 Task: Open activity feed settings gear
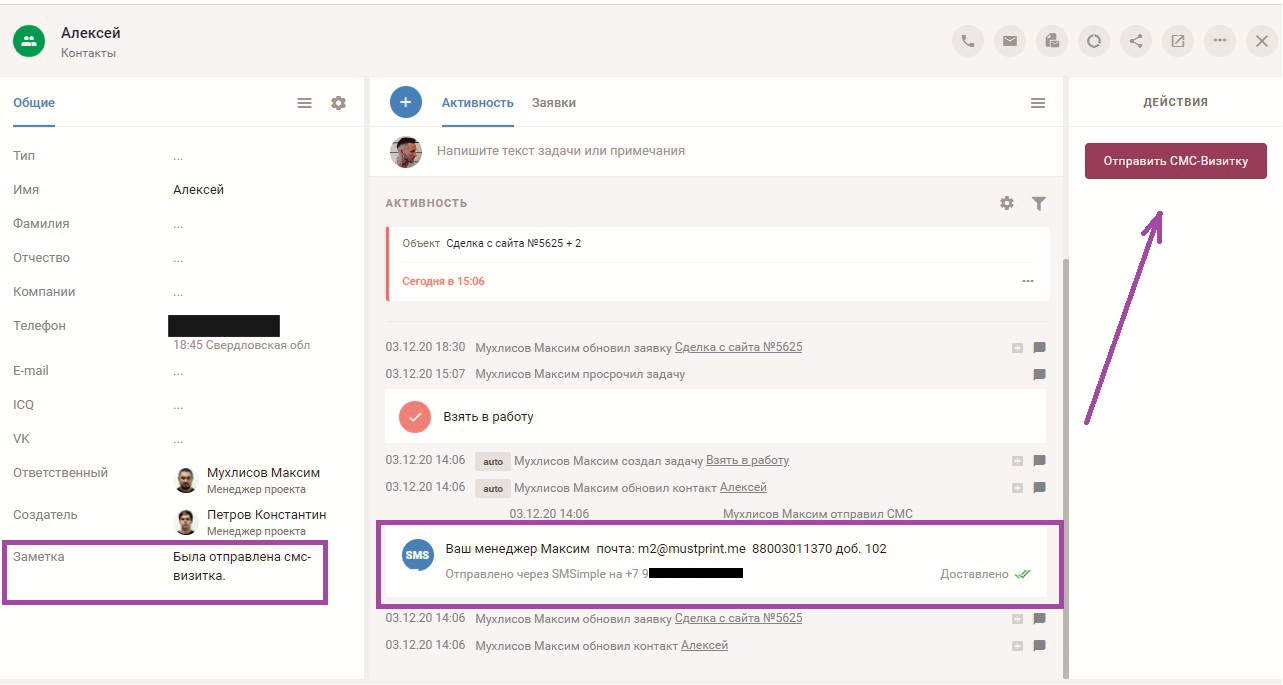coord(1007,203)
